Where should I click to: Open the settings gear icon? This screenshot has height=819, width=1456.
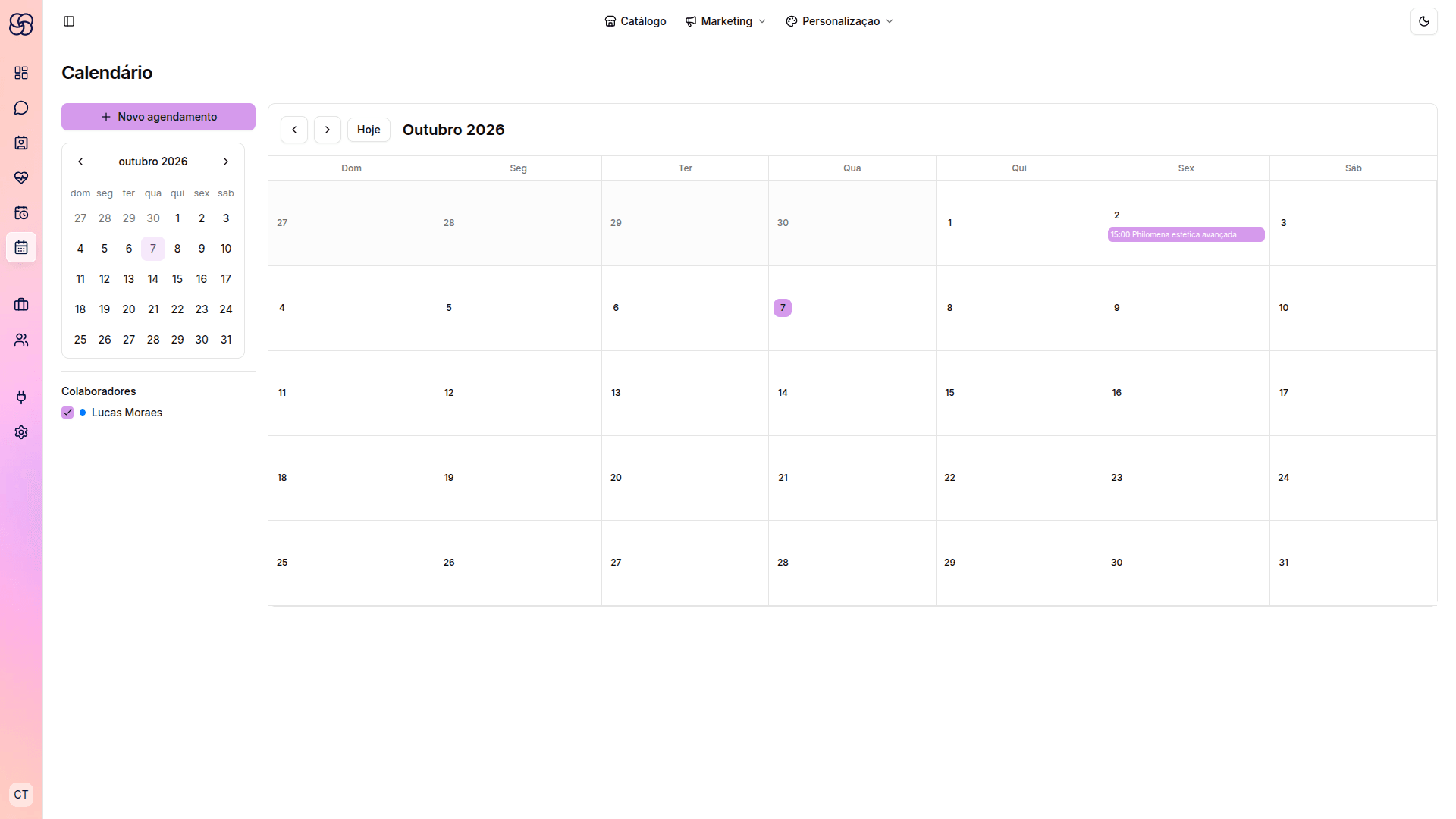[21, 432]
